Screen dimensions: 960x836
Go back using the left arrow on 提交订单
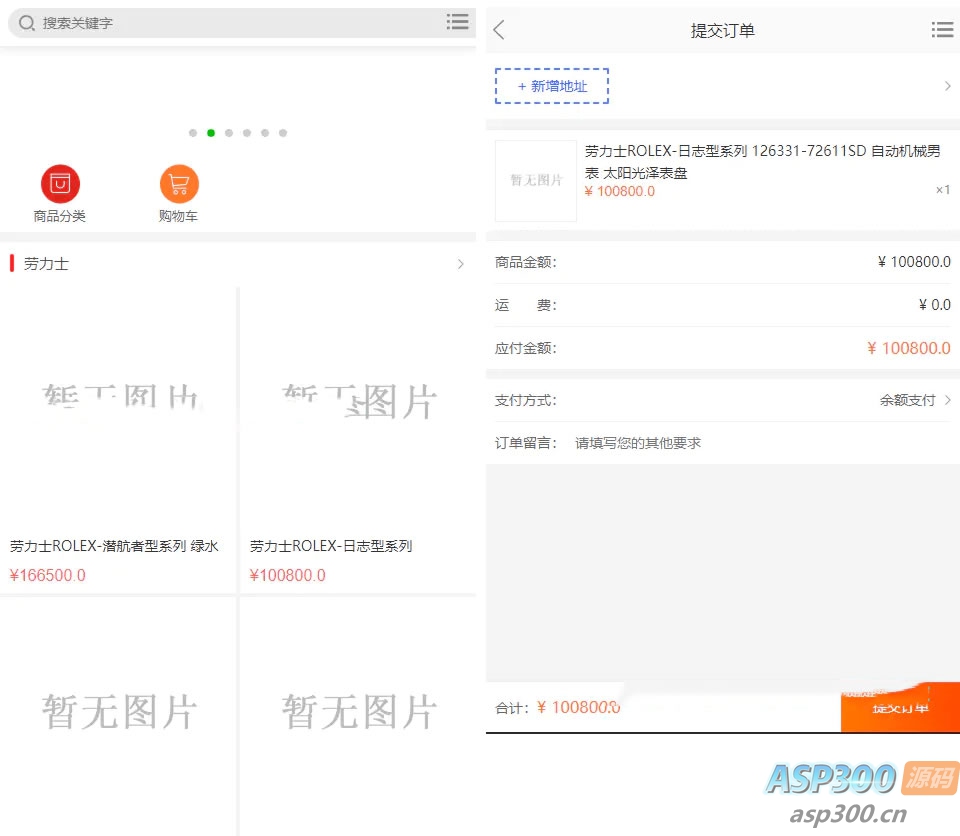click(x=499, y=30)
